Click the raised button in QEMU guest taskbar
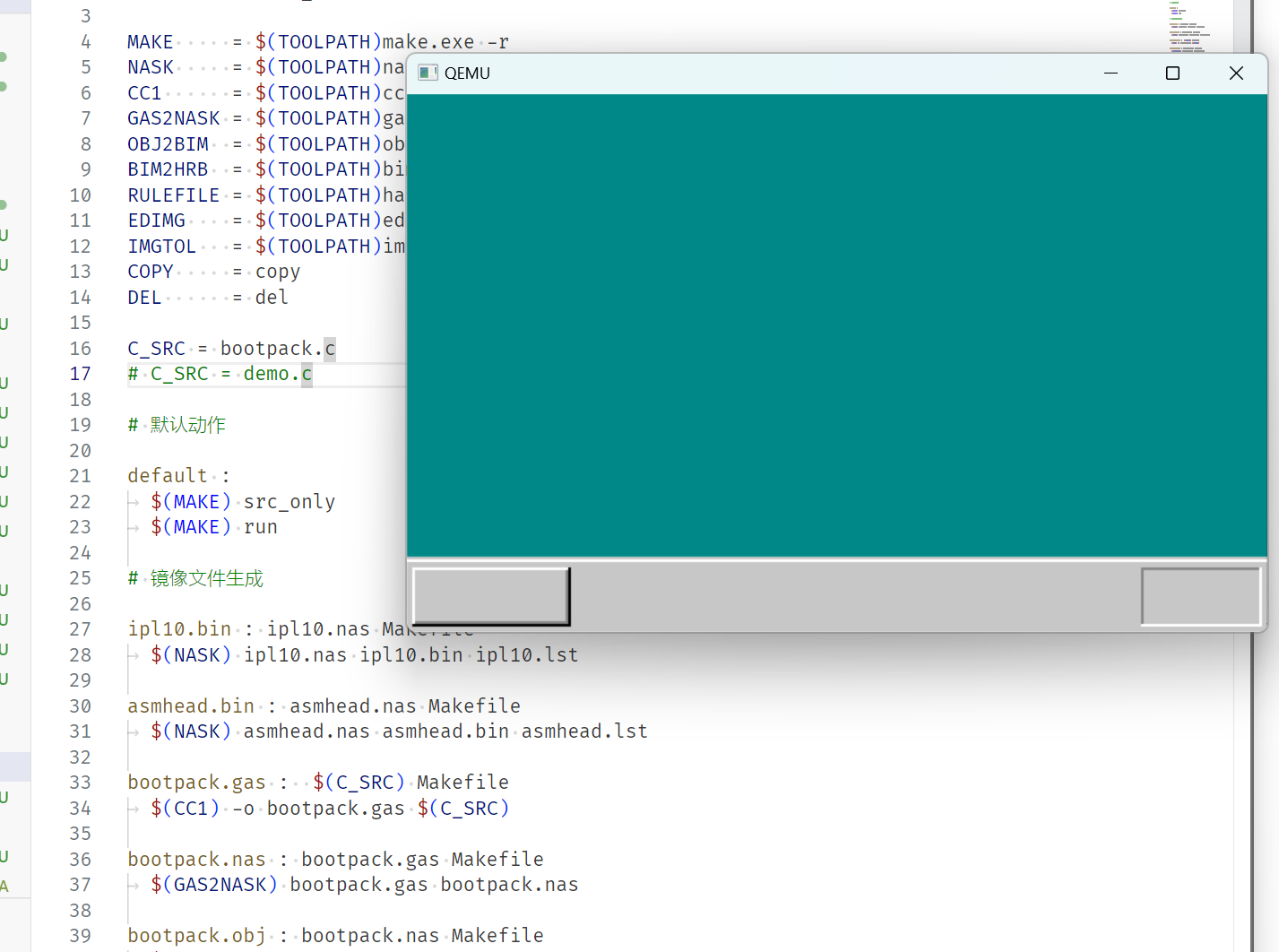The width and height of the screenshot is (1279, 952). [x=490, y=596]
